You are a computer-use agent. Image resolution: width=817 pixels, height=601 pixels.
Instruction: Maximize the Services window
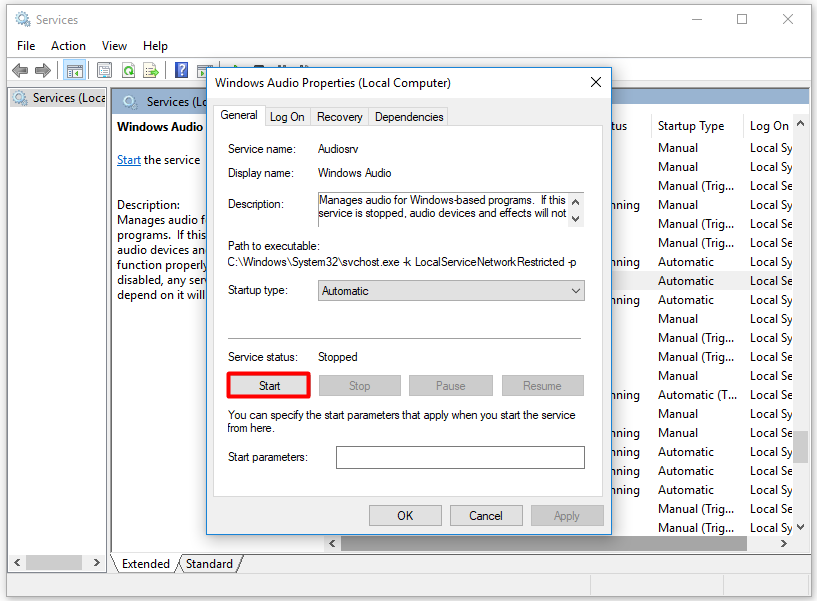pyautogui.click(x=742, y=20)
